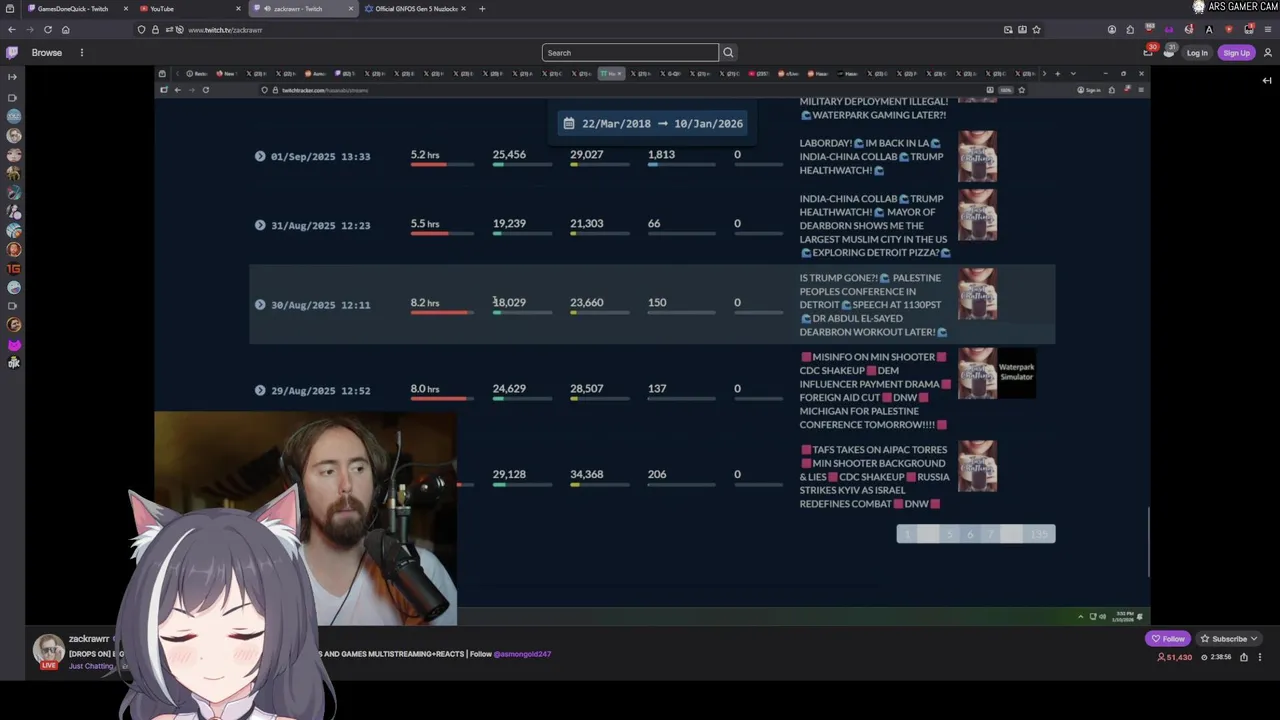1280x720 pixels.
Task: Open the Twitch home logo
Action: click(x=12, y=52)
